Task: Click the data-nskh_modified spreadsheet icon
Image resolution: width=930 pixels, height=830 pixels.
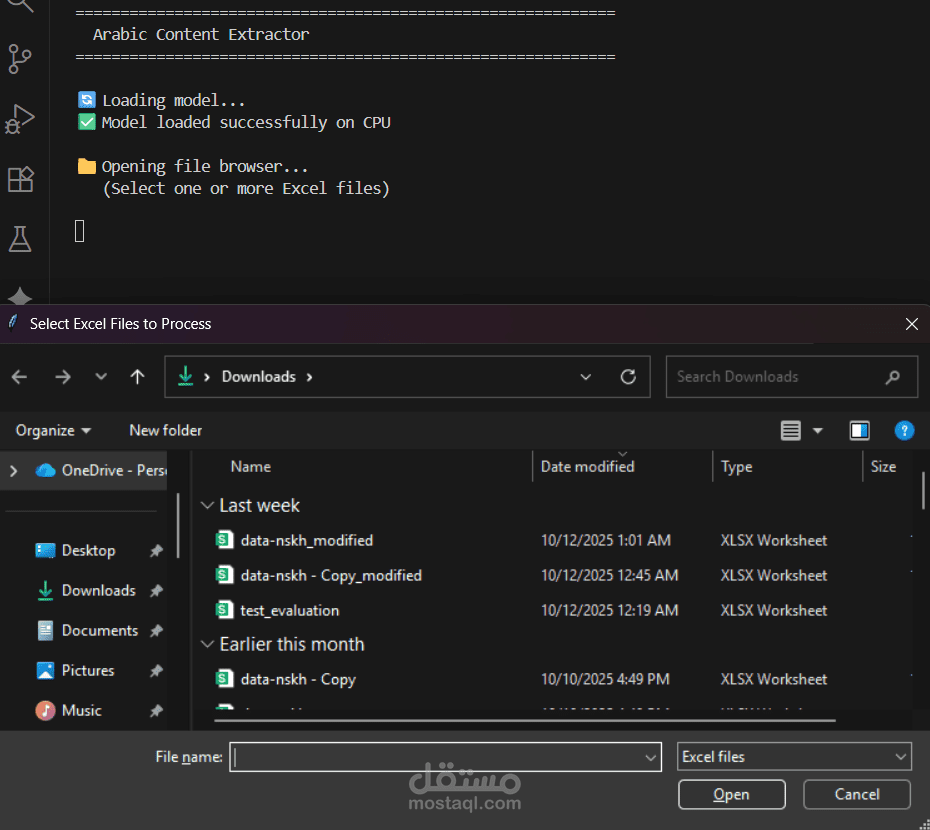Action: pos(224,540)
